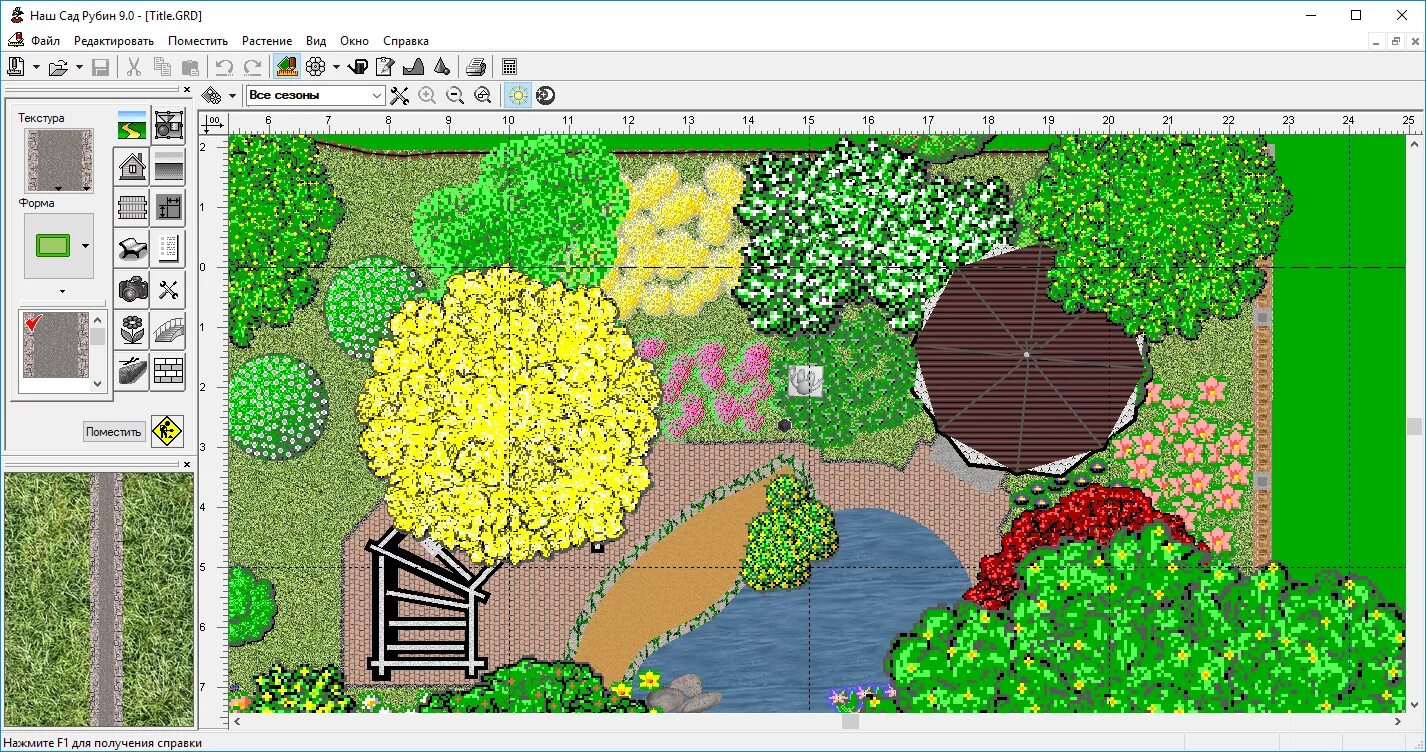Viewport: 1426px width, 752px height.
Task: Choose the garden bench furniture tool
Action: [x=132, y=248]
